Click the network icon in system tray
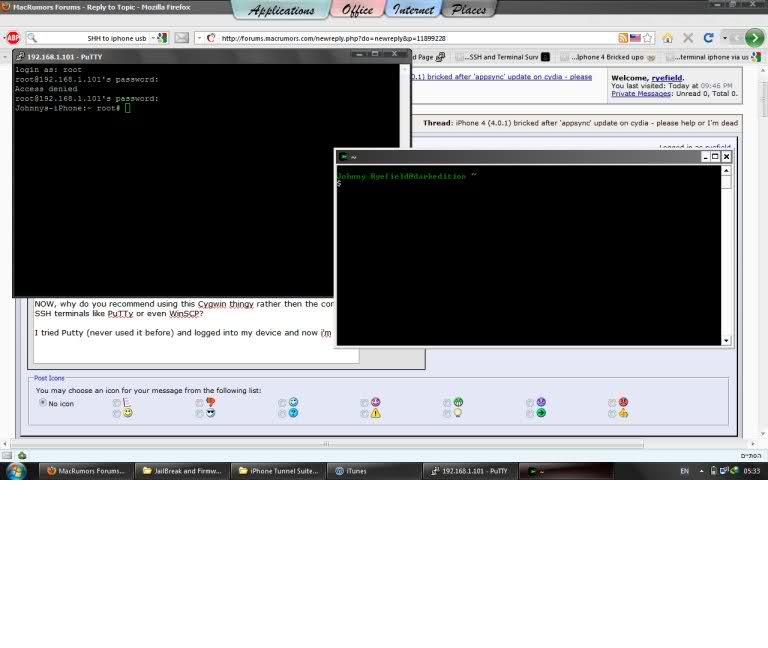This screenshot has height=648, width=768. click(724, 471)
